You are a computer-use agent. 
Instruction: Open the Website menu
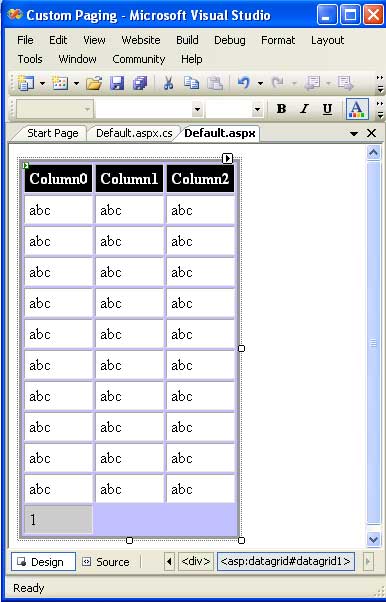(141, 40)
